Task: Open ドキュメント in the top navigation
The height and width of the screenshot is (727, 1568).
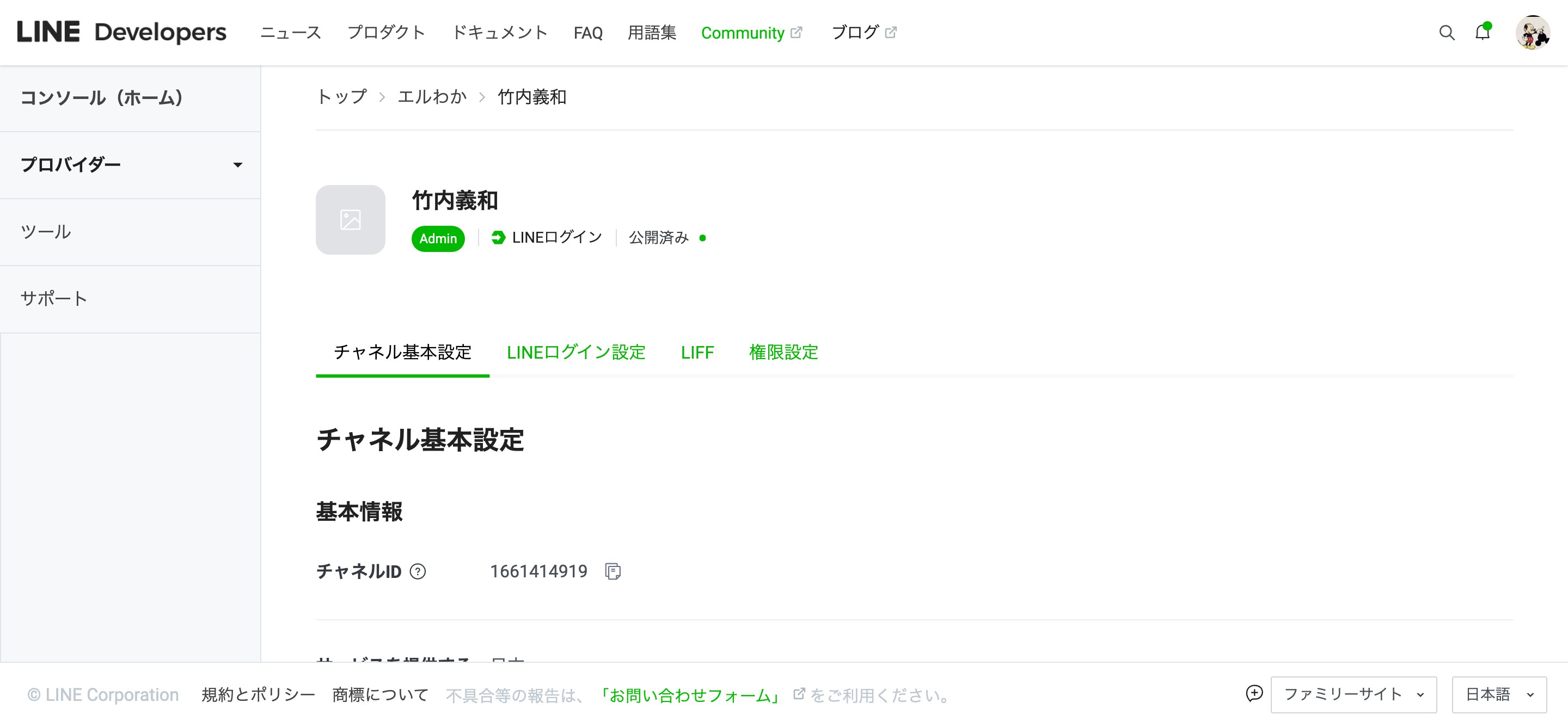Action: point(499,32)
